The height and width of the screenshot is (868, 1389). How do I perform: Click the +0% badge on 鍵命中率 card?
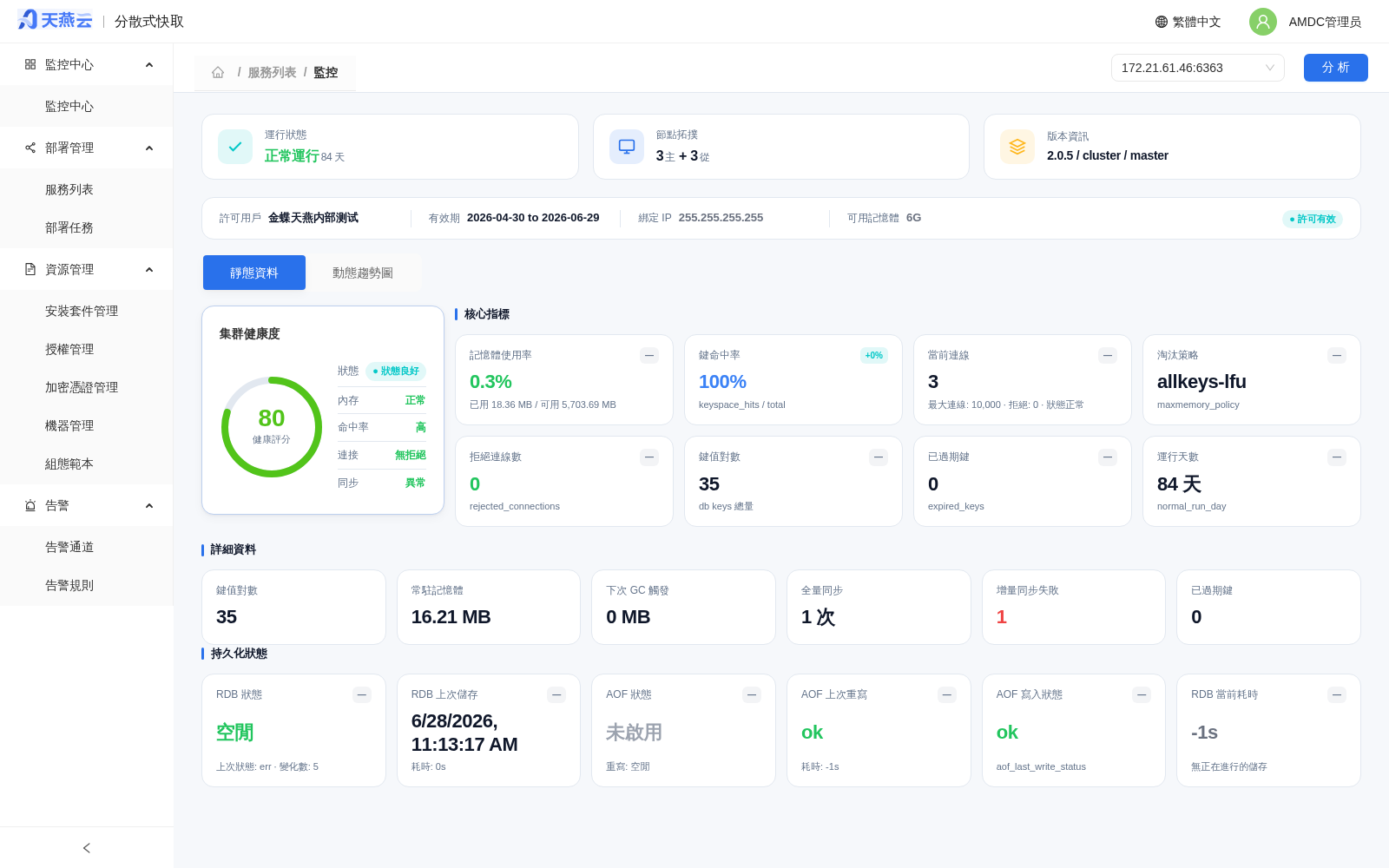874,355
